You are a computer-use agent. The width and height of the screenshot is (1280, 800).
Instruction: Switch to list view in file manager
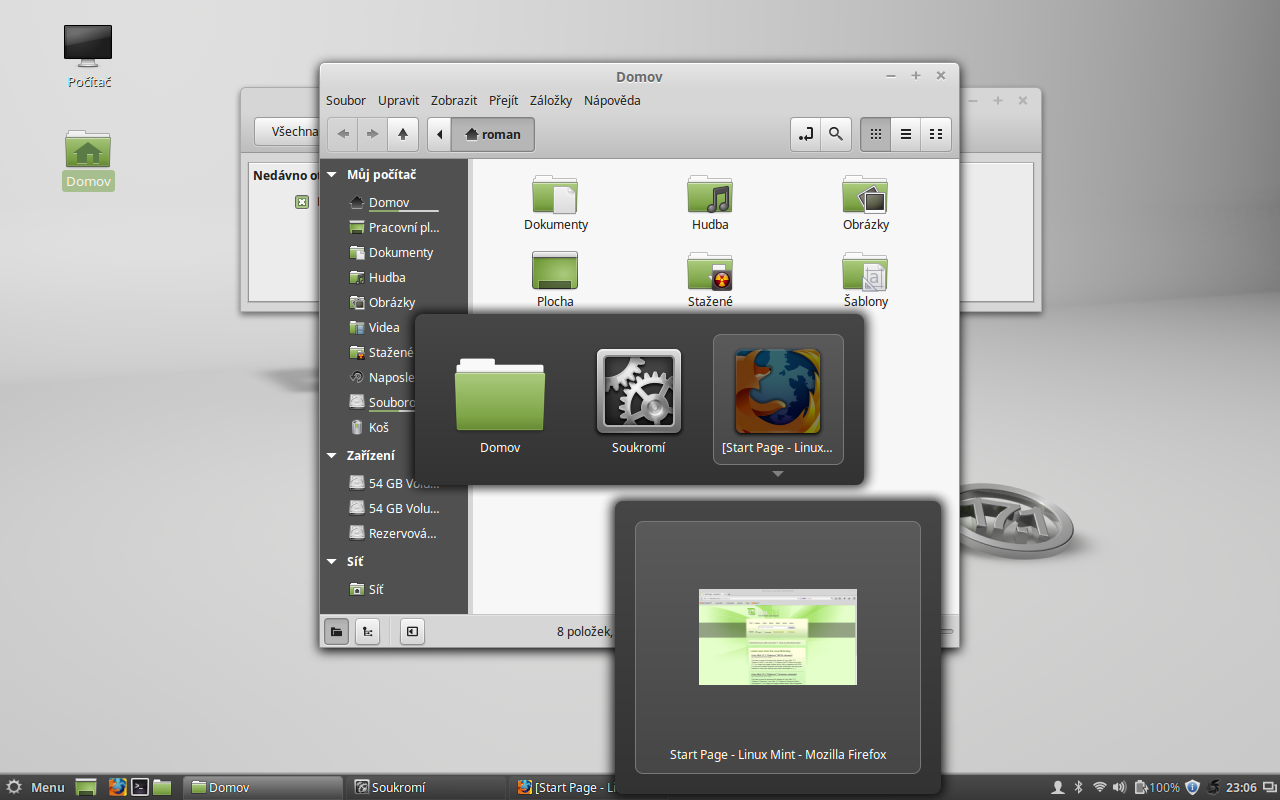905,134
